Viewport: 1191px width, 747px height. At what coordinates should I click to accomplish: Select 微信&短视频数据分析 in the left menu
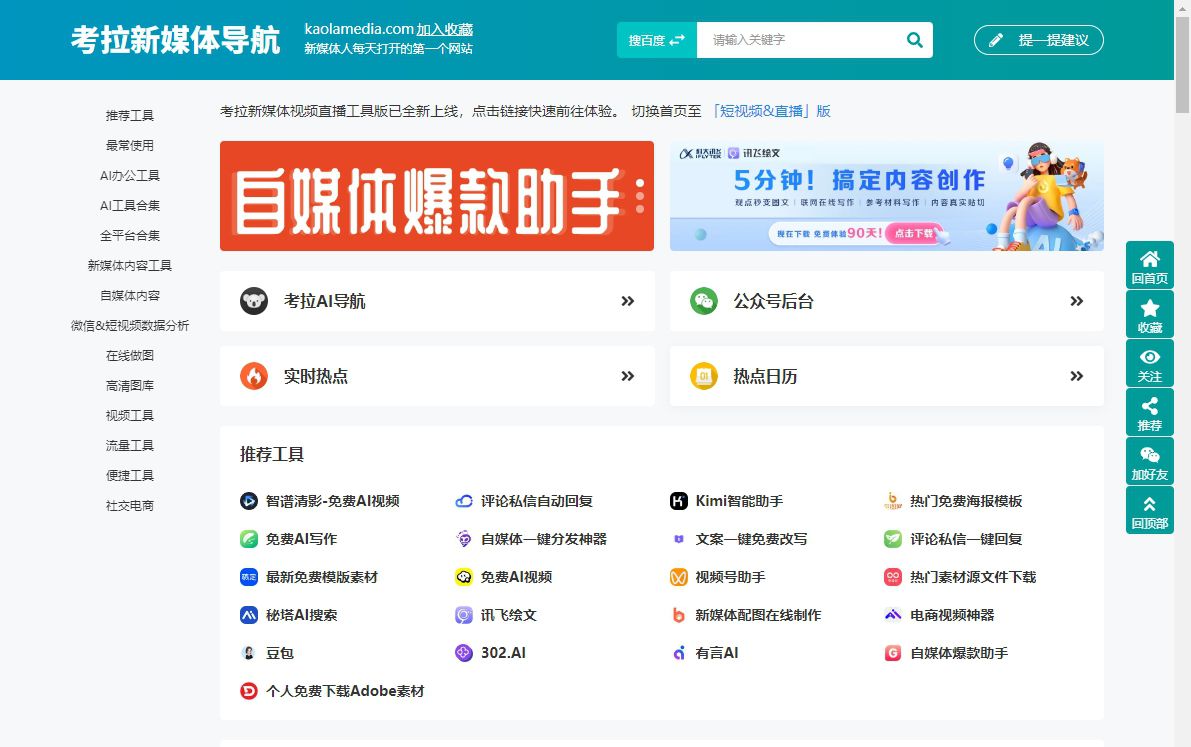[x=130, y=325]
